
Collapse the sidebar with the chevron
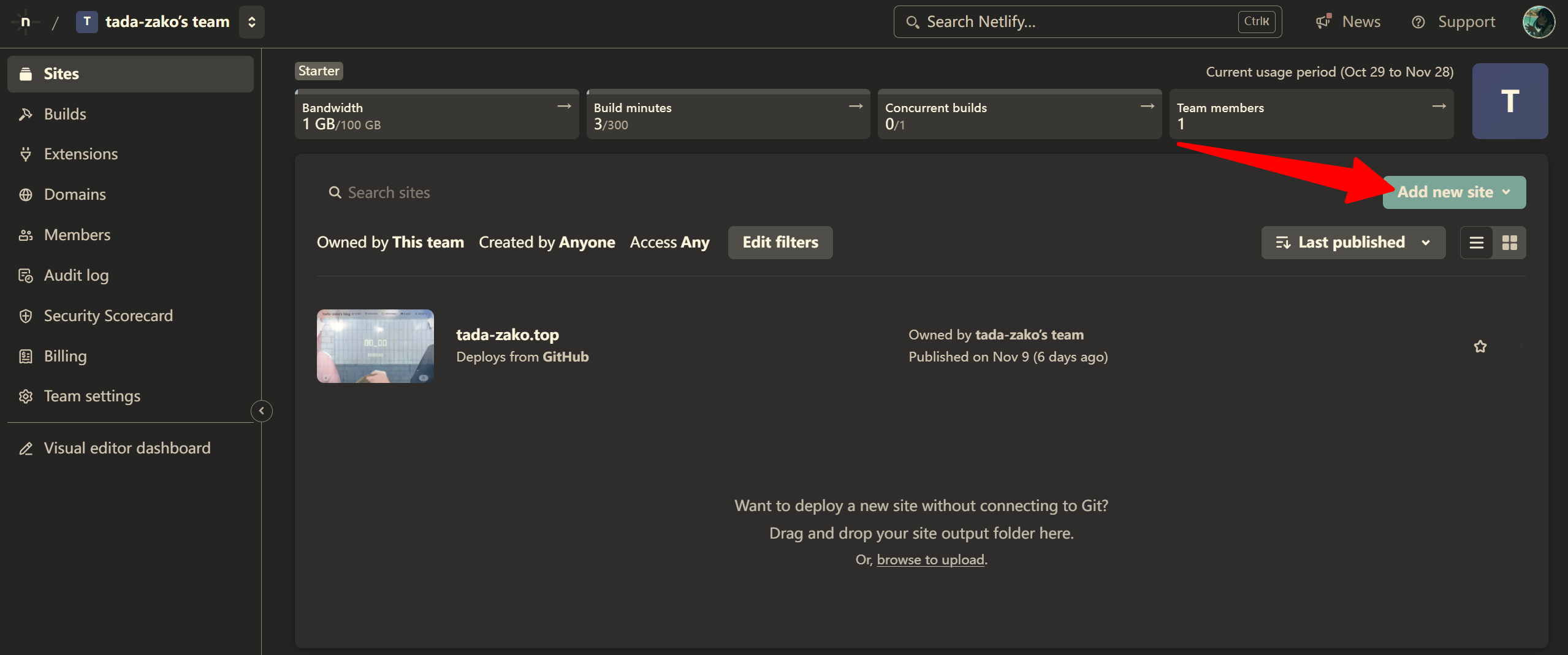[262, 411]
